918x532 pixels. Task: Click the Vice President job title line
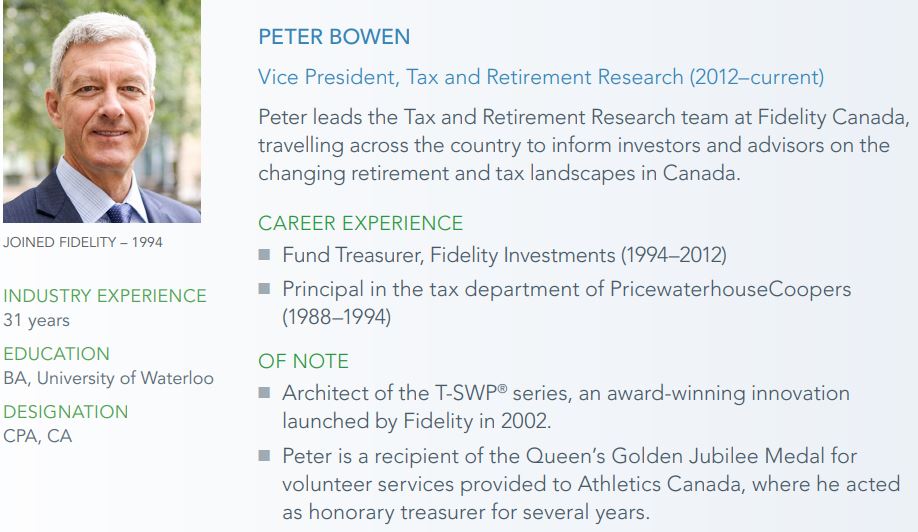(540, 77)
